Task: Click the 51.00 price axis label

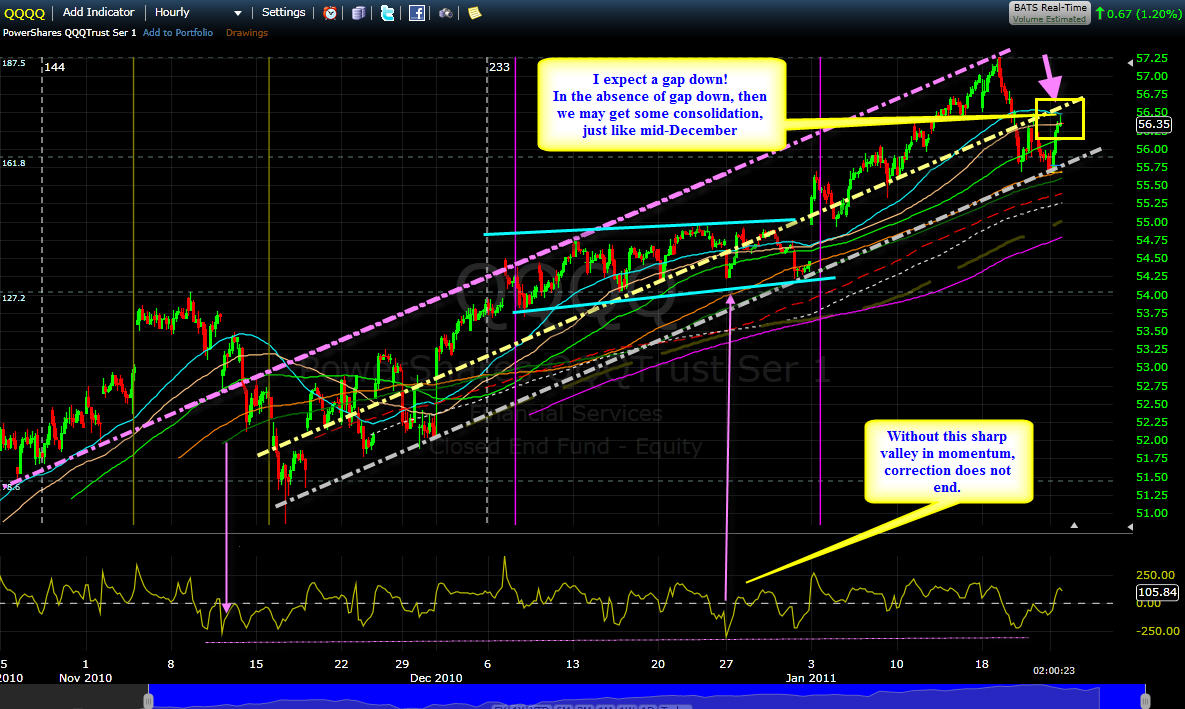Action: tap(1152, 513)
